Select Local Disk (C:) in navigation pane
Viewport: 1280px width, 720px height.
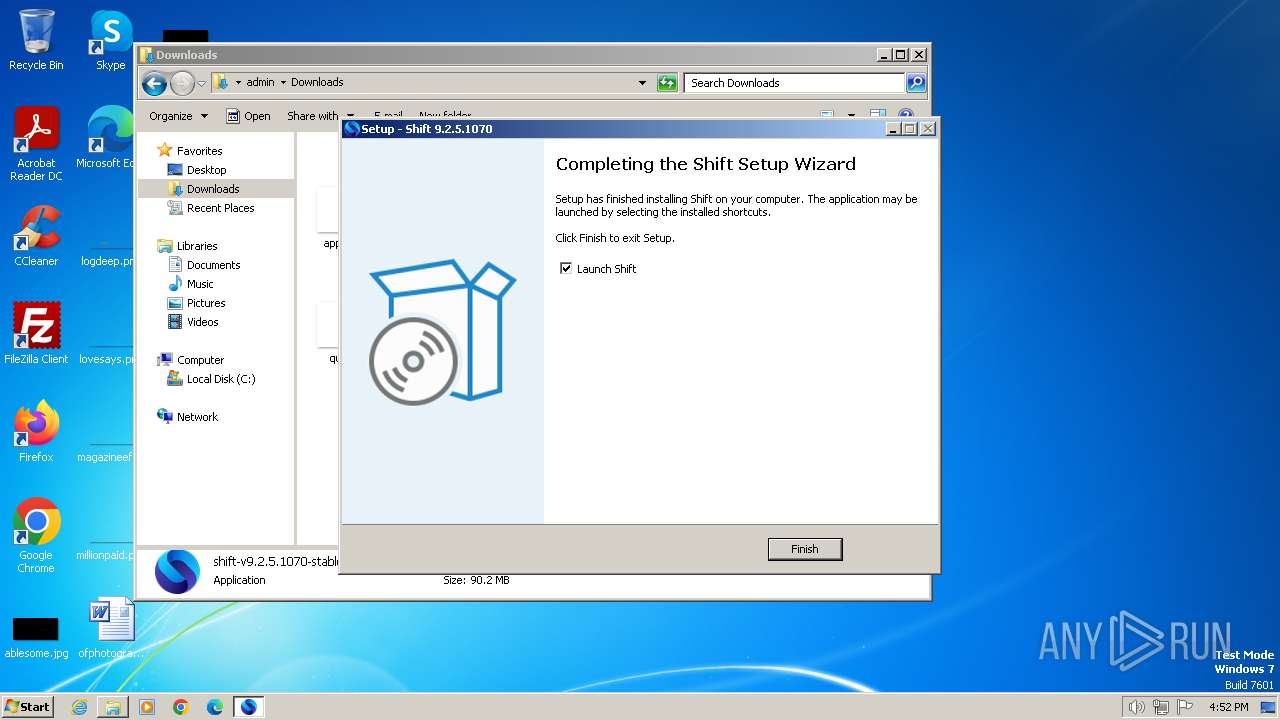click(221, 379)
